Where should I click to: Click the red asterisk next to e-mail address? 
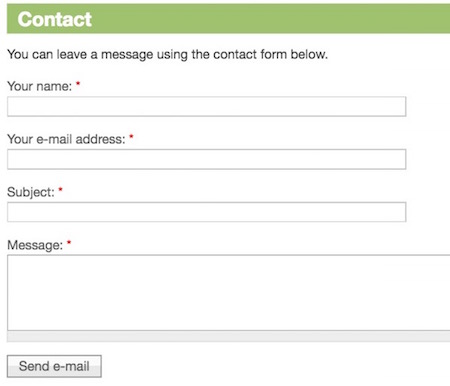[x=131, y=136]
